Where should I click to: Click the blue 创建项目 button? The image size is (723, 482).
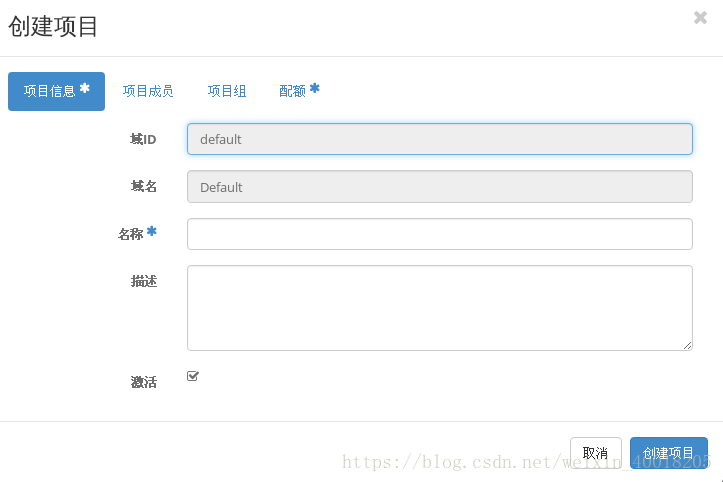tap(669, 453)
